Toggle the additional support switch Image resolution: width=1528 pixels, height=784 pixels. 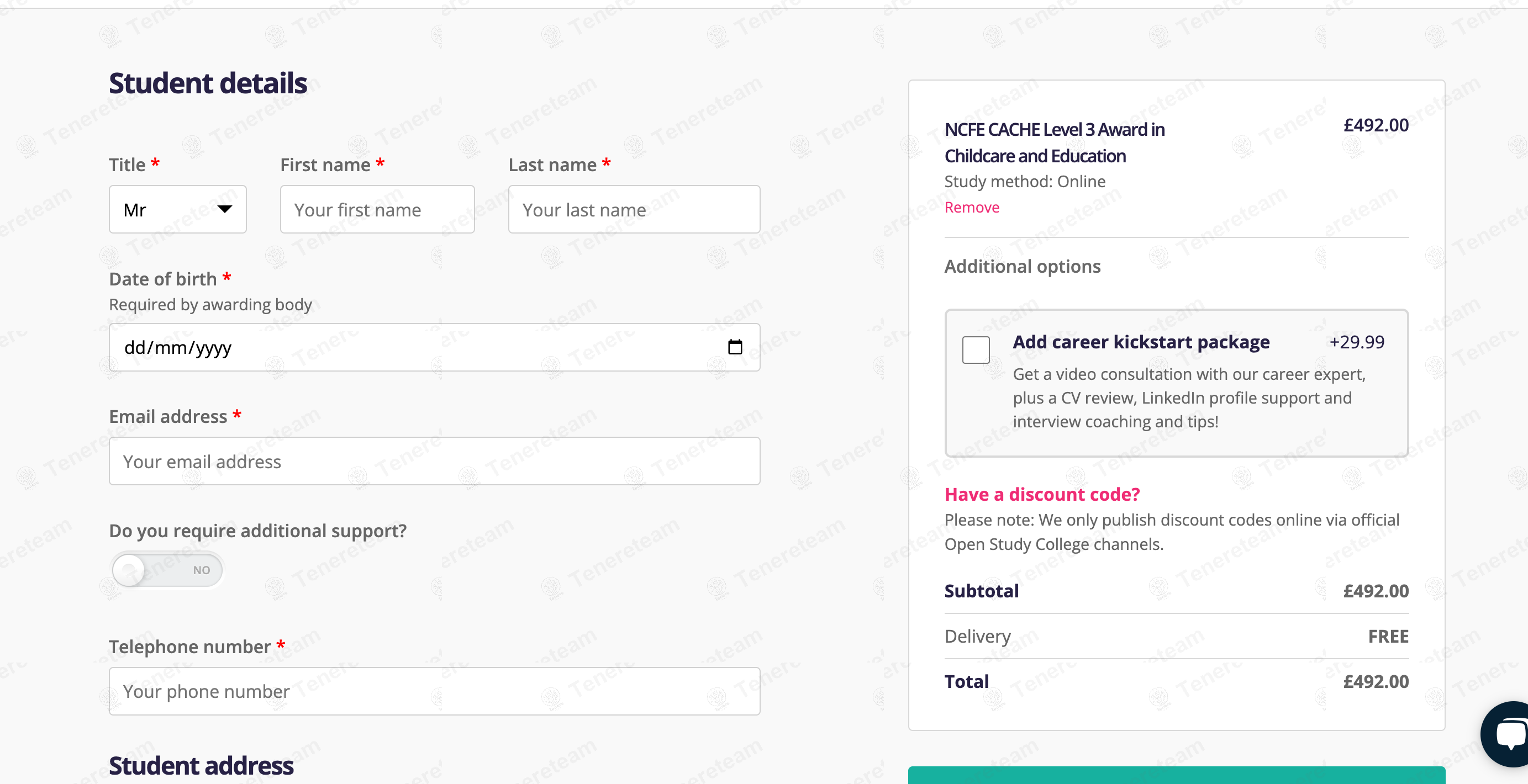point(167,570)
